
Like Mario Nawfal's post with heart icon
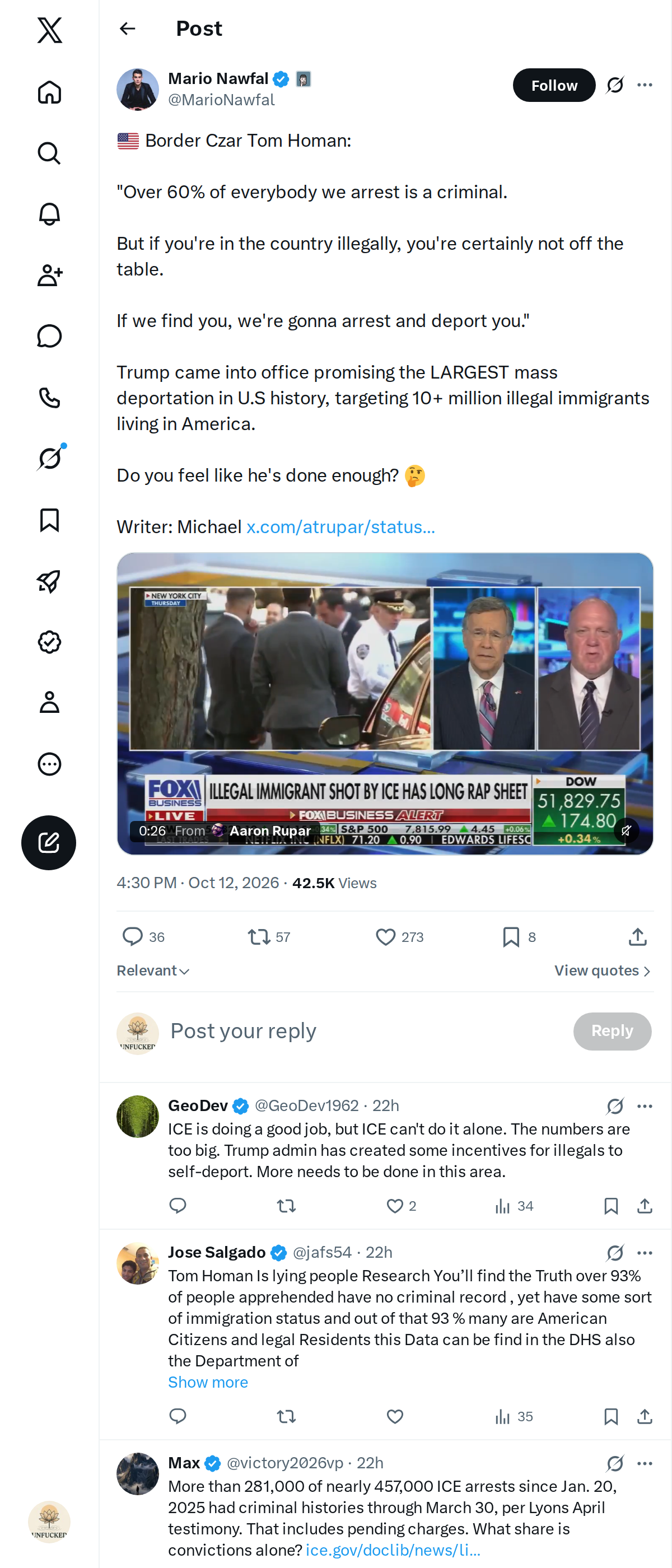(x=385, y=936)
